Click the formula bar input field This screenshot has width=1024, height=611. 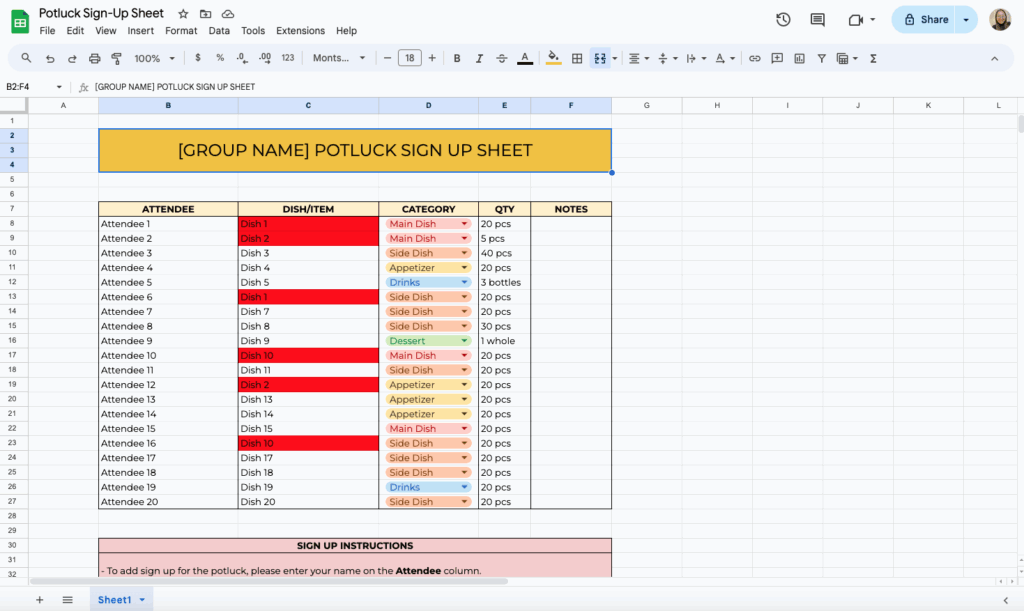(x=300, y=87)
